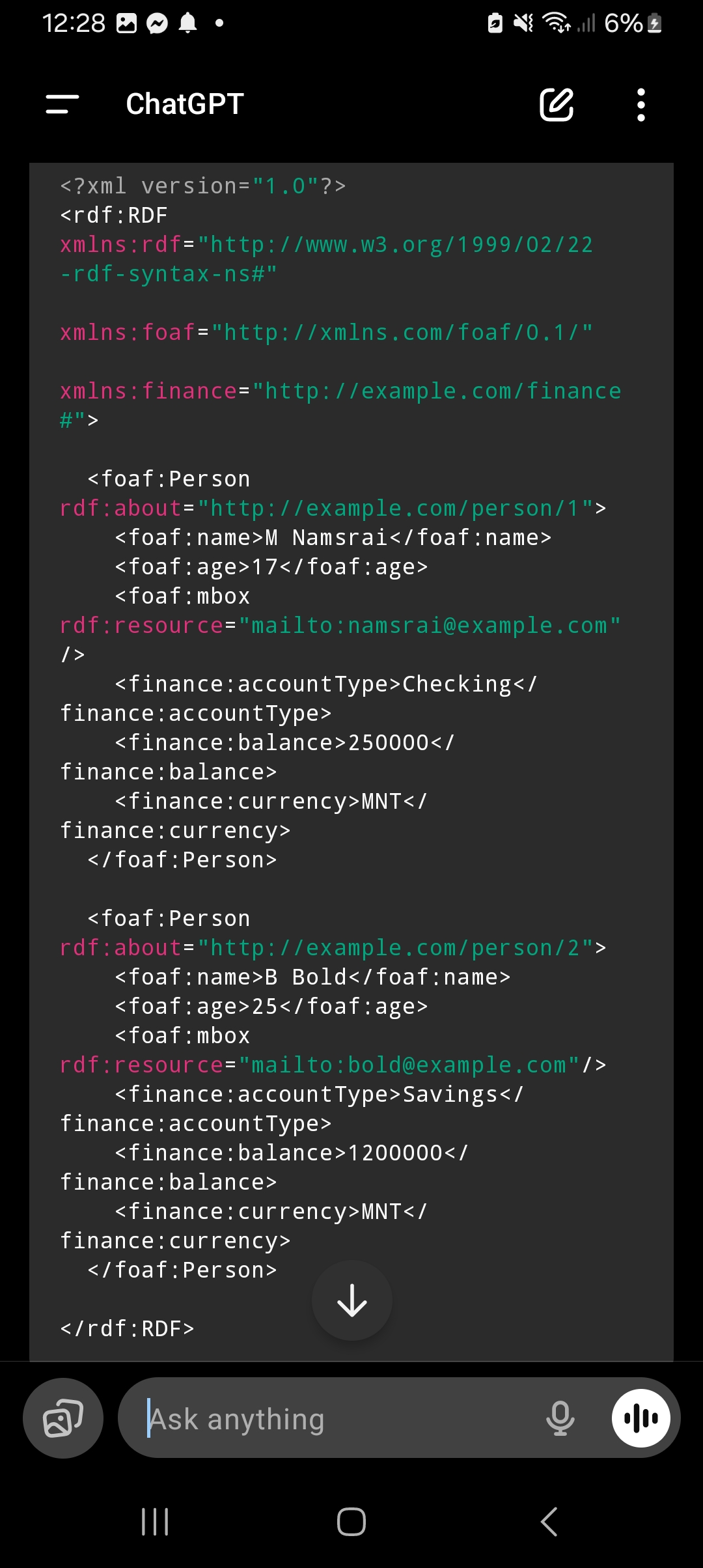Tap the scroll-to-bottom arrow button

pos(352,1300)
